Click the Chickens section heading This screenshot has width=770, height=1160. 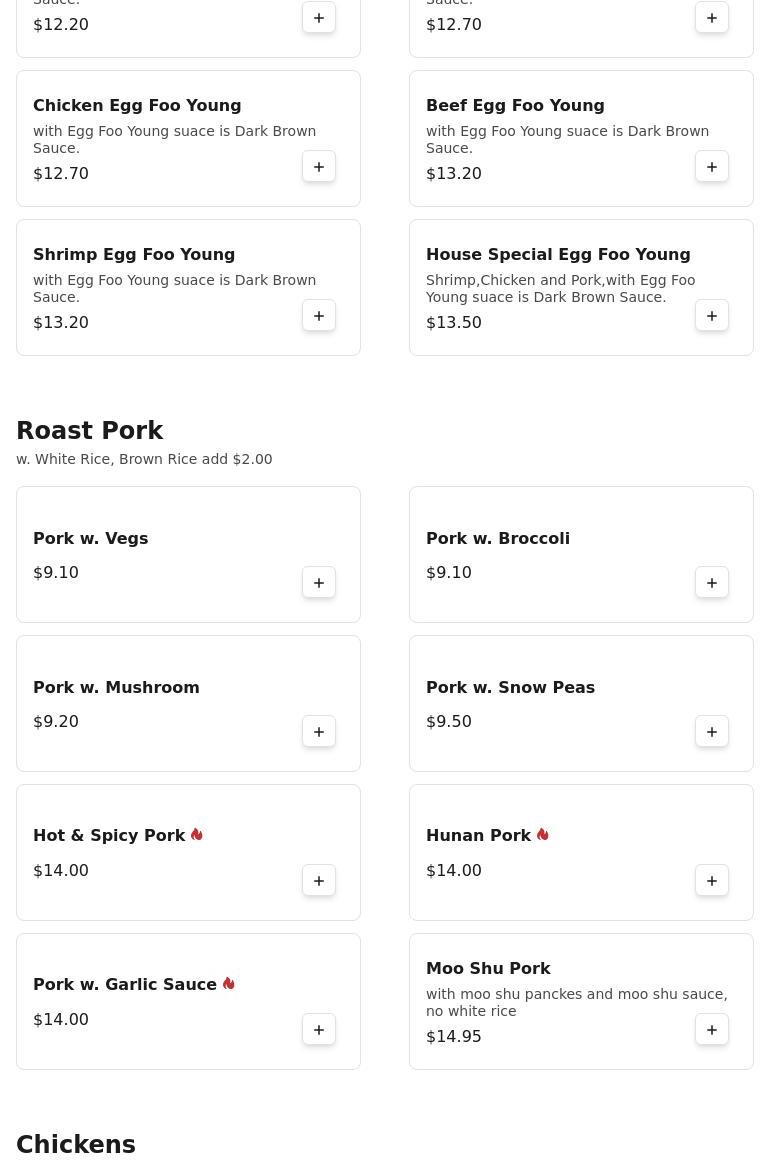(76, 1144)
